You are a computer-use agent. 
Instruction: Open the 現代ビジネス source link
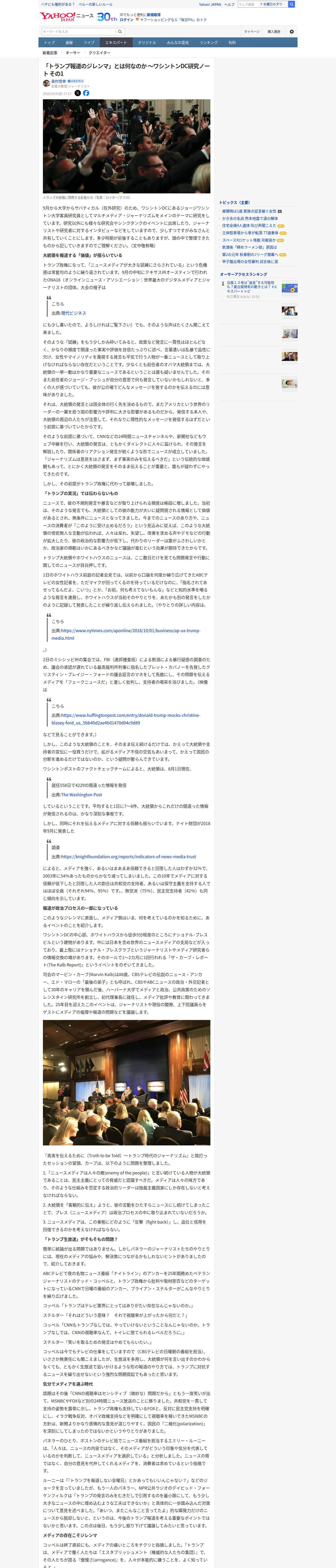(73, 313)
